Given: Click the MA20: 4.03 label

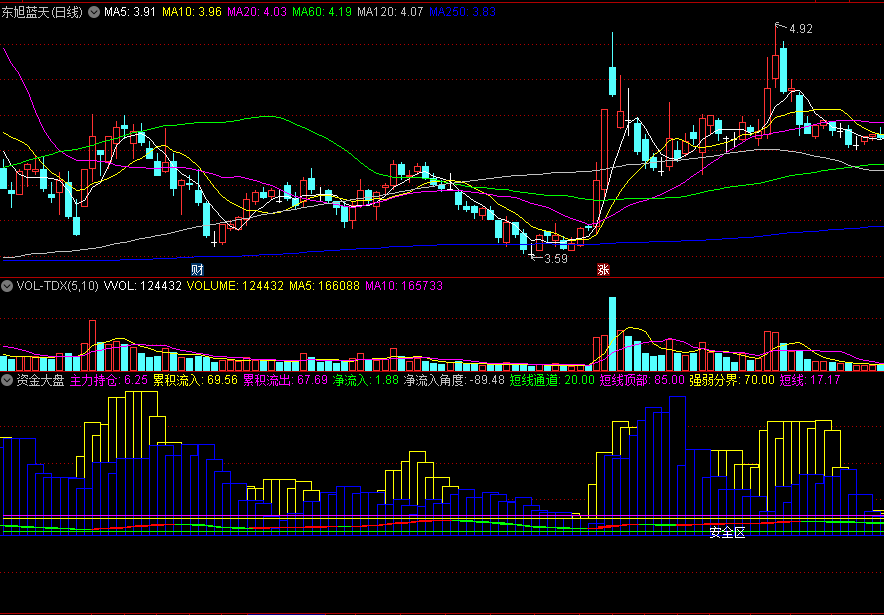Looking at the screenshot, I should pyautogui.click(x=257, y=12).
